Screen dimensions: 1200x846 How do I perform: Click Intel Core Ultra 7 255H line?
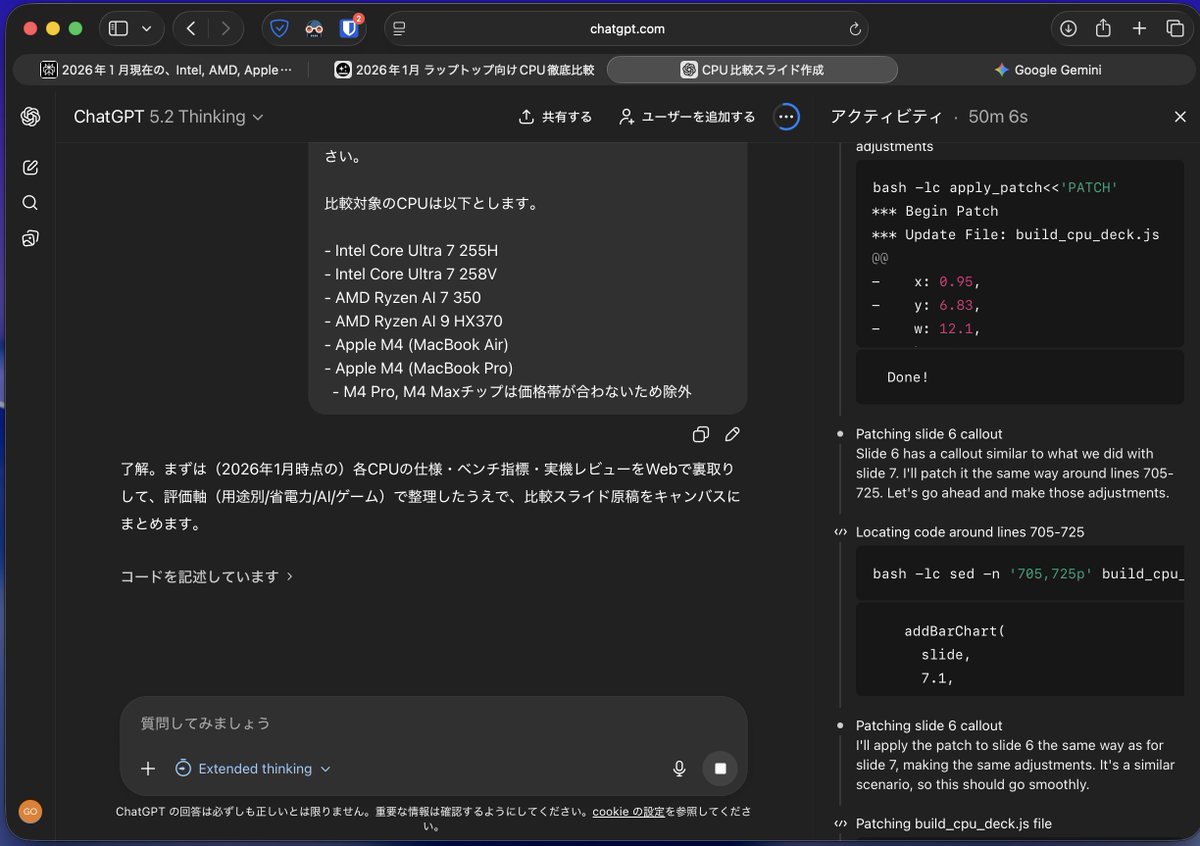(411, 250)
